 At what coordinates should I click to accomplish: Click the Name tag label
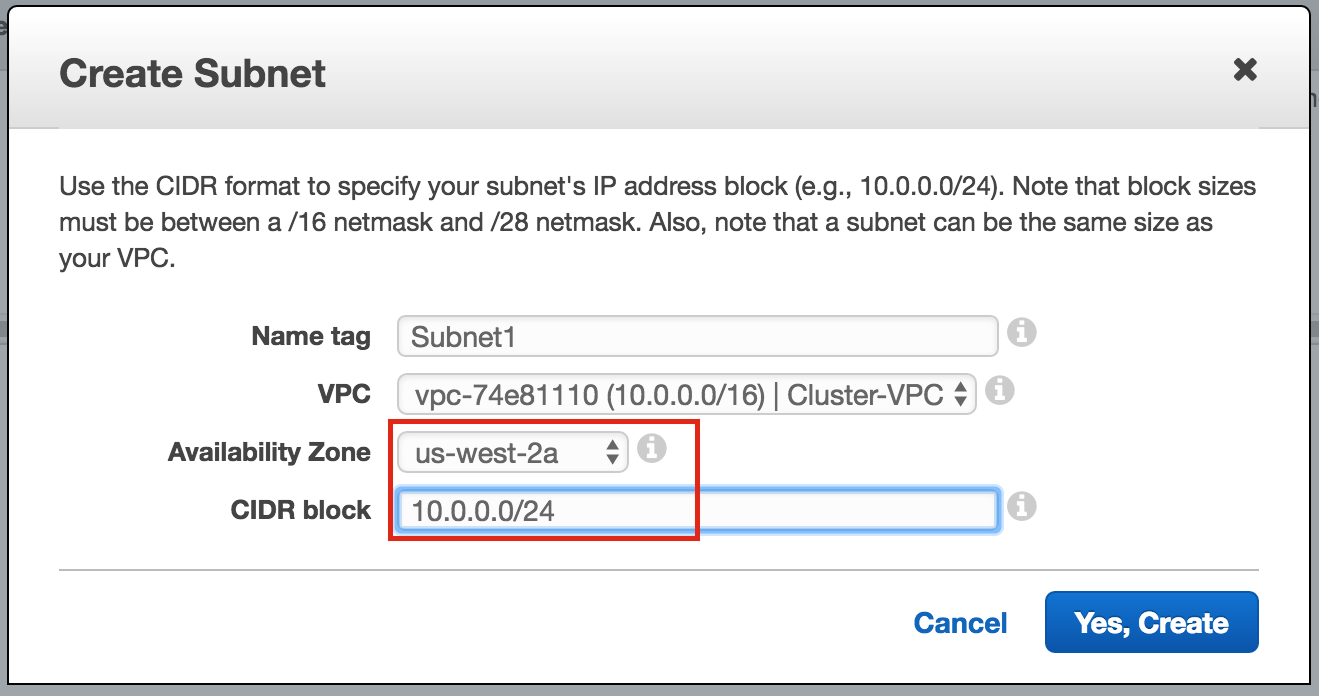(x=311, y=336)
